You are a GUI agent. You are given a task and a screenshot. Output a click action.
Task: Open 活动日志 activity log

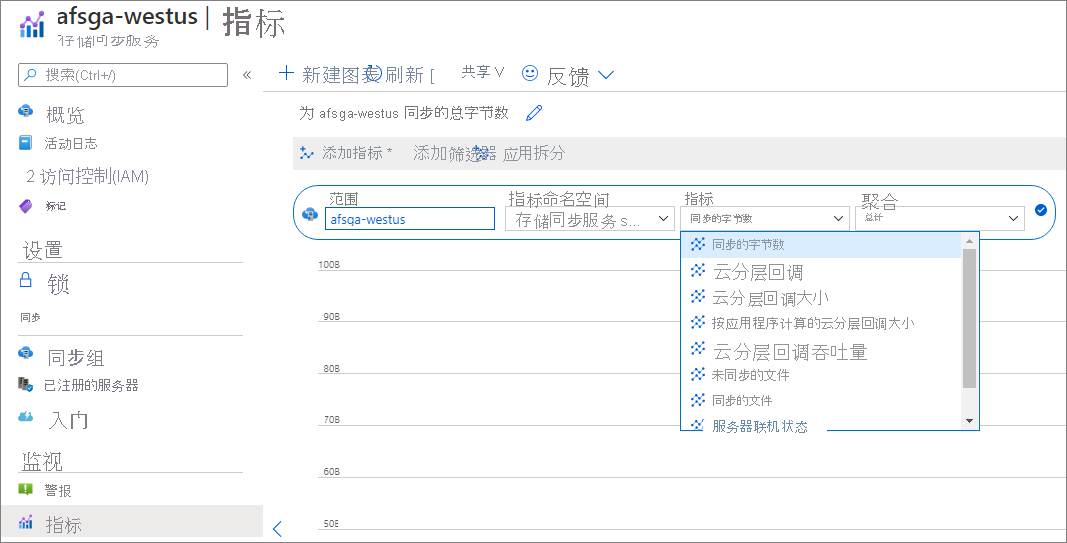71,144
